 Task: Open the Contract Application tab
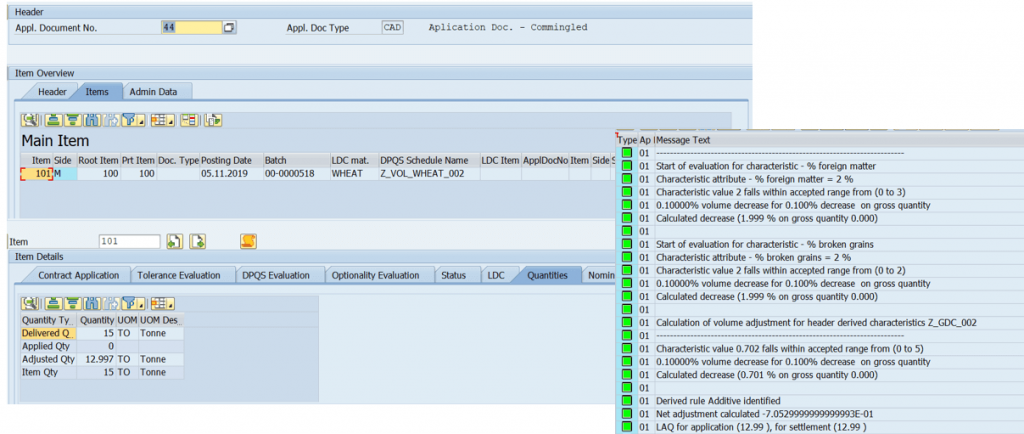[78, 275]
